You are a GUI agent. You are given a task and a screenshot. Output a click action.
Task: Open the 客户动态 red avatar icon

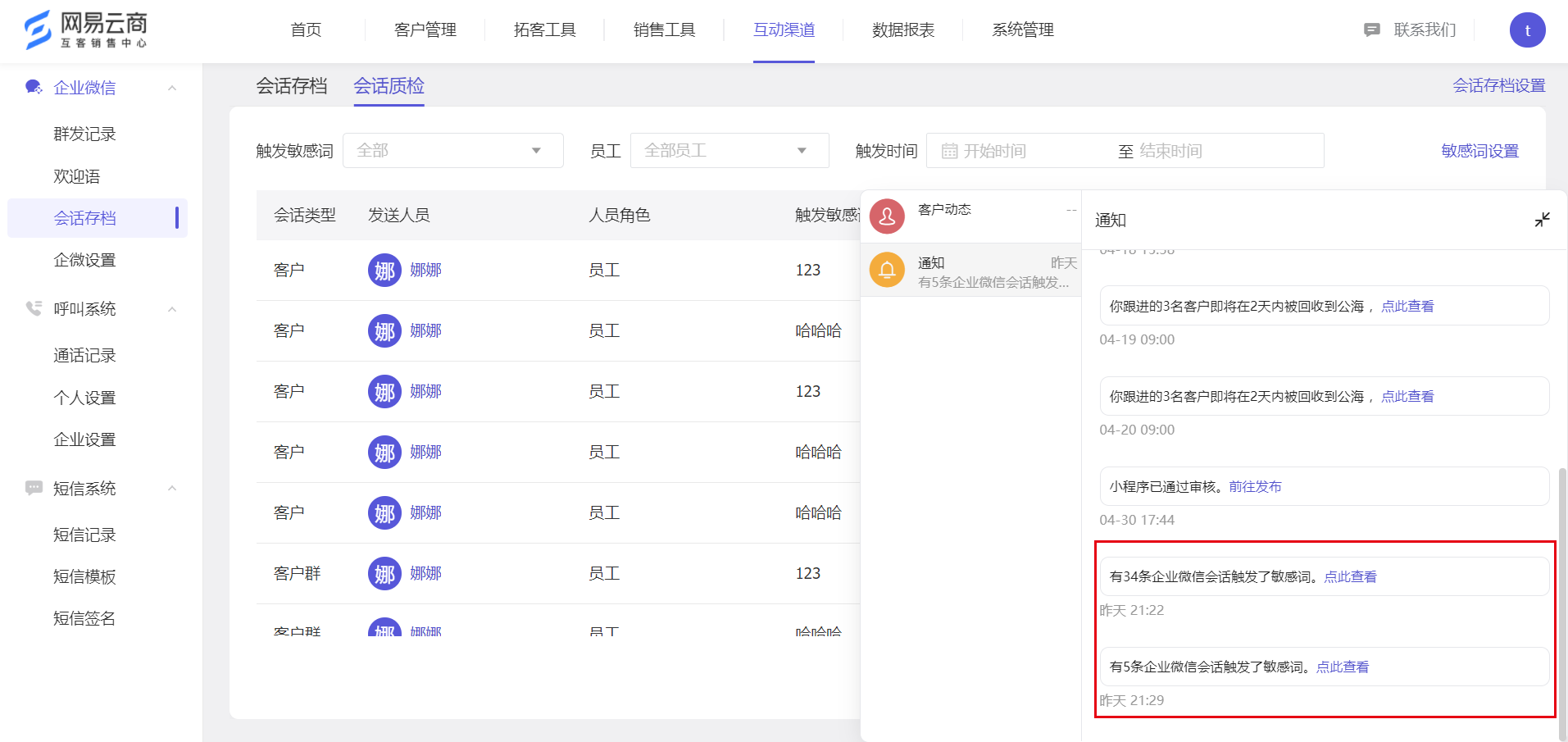click(x=887, y=216)
